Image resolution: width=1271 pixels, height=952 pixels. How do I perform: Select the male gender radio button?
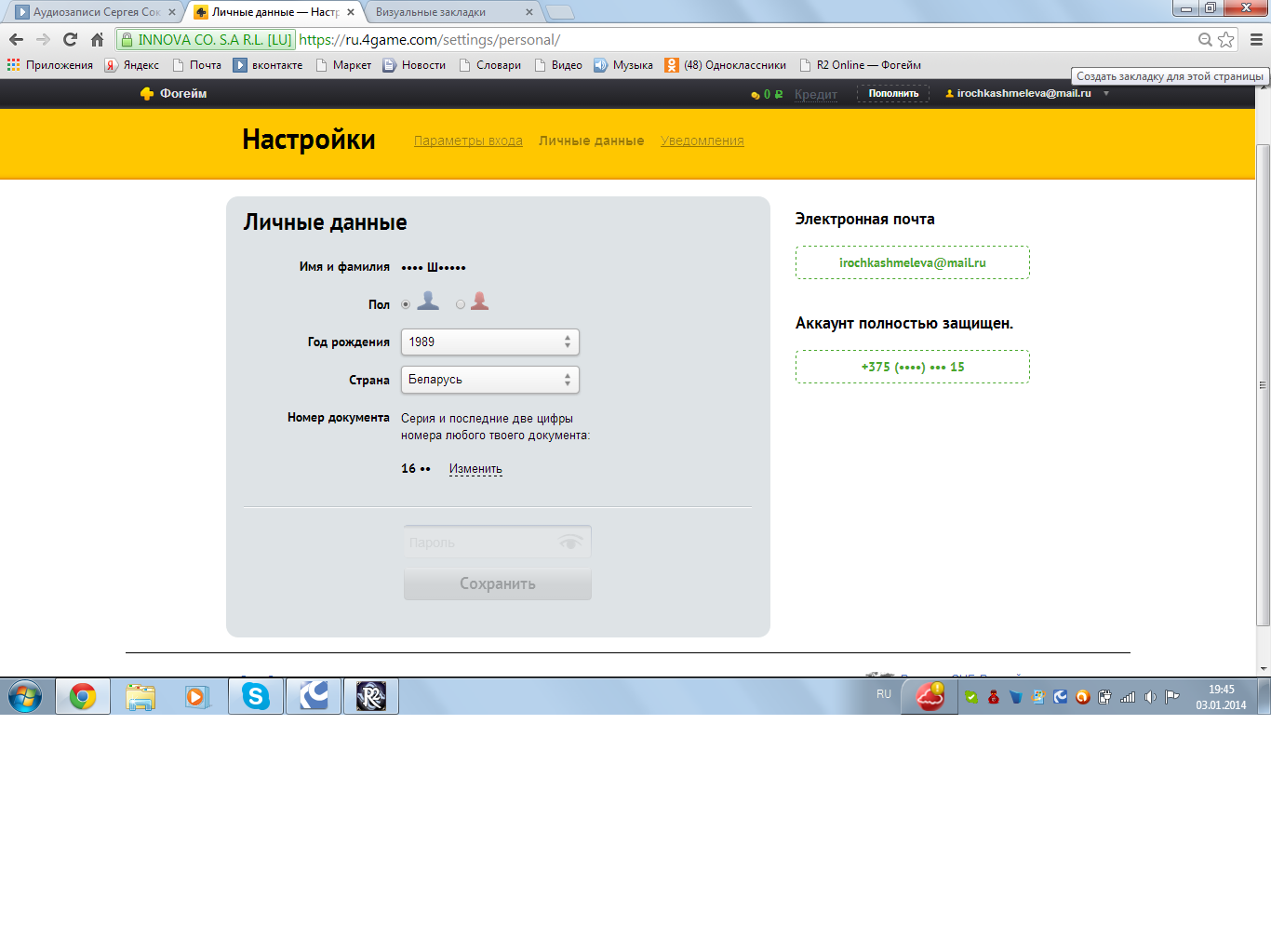(x=406, y=304)
